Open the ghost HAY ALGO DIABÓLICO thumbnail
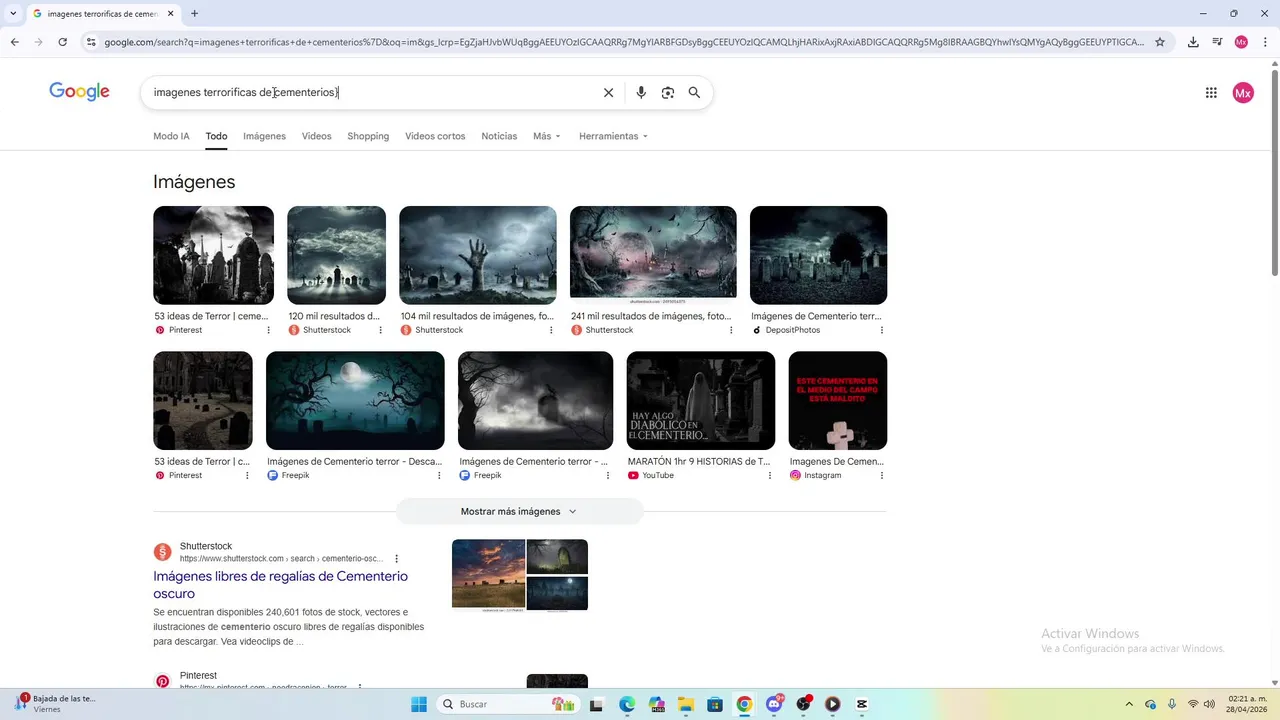Screen dimensions: 1280x720 (701, 400)
